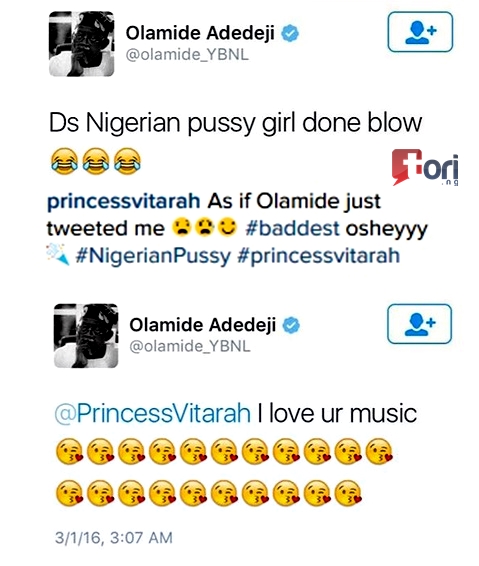
Task: Click the follow button on first tweet
Action: tap(420, 32)
